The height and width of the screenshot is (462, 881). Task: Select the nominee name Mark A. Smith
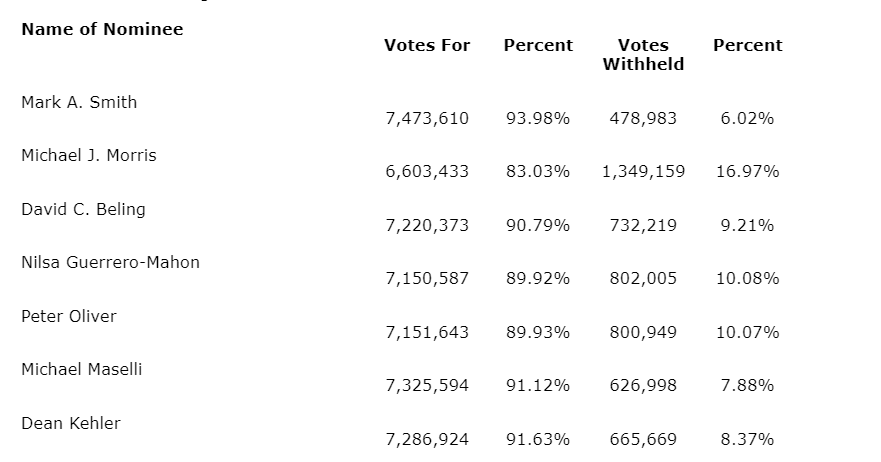coord(79,102)
